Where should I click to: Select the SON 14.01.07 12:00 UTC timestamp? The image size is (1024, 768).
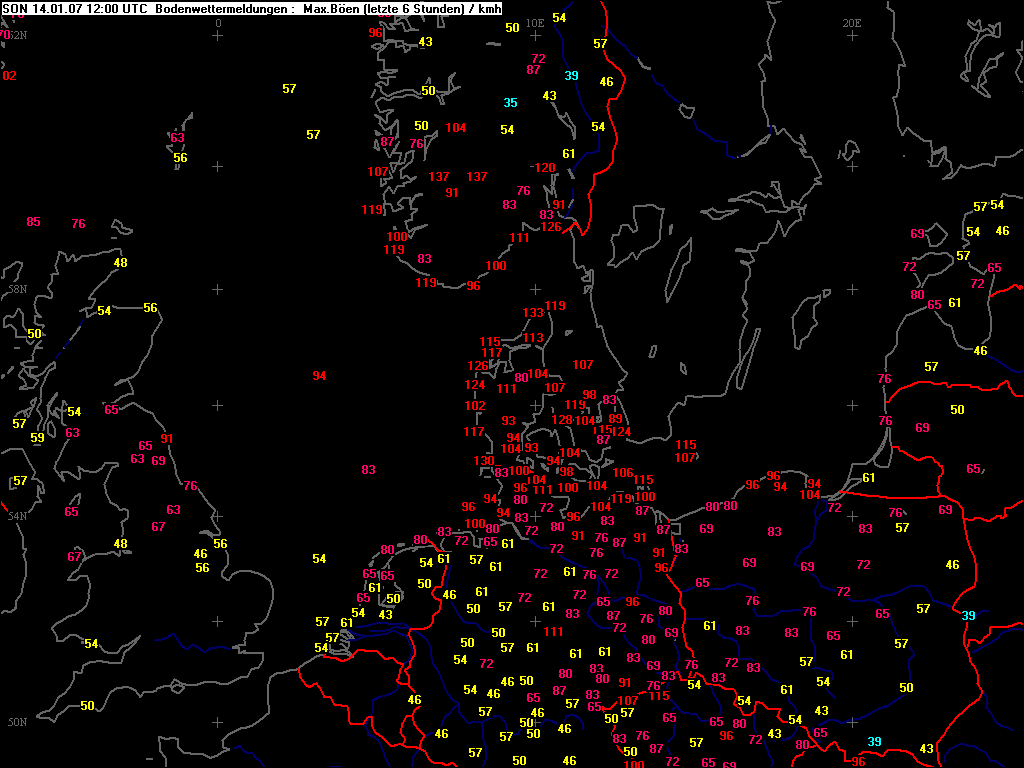click(x=75, y=8)
